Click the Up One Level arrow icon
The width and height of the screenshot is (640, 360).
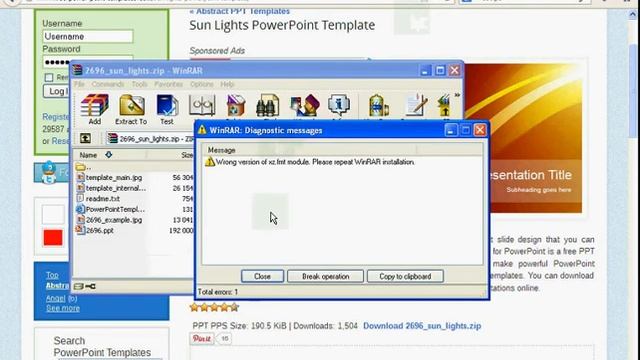coord(85,138)
